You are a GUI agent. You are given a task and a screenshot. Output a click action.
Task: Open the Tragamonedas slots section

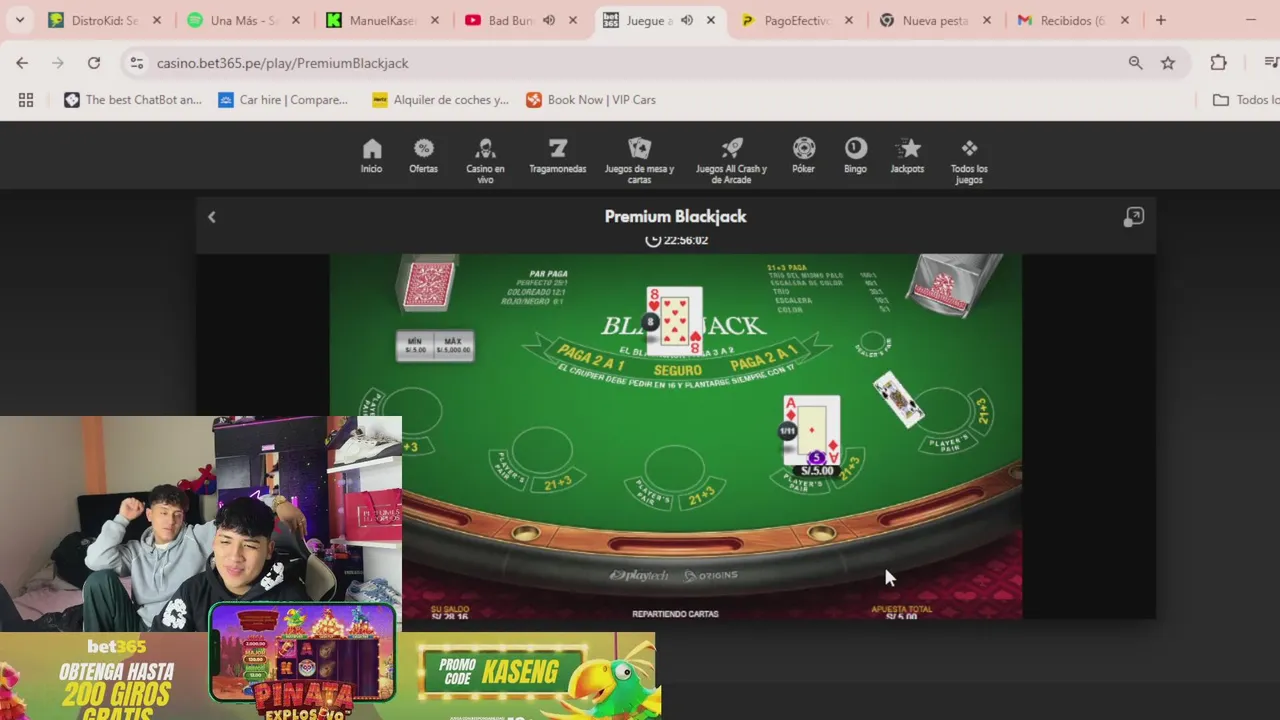pyautogui.click(x=558, y=157)
